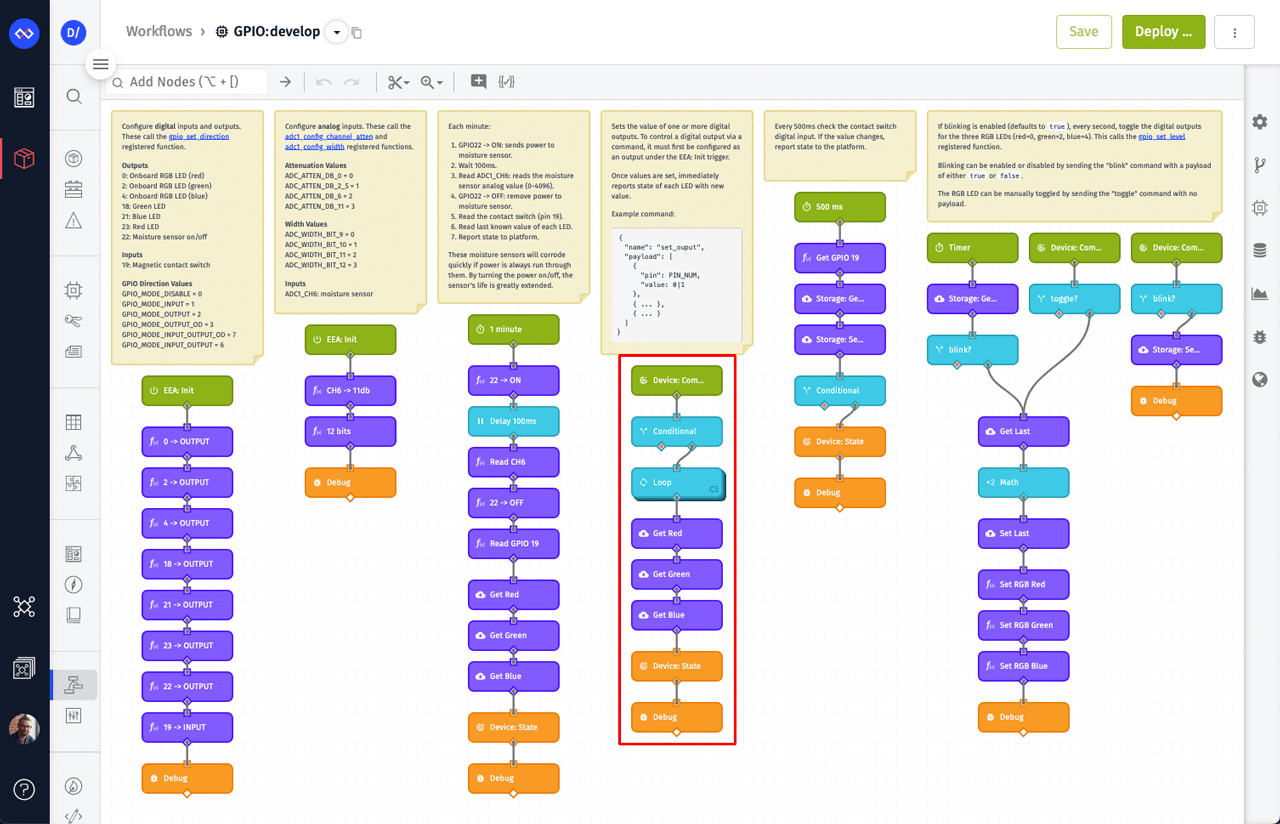1280x824 pixels.
Task: Open the compass icon in sidebar
Action: tap(74, 584)
